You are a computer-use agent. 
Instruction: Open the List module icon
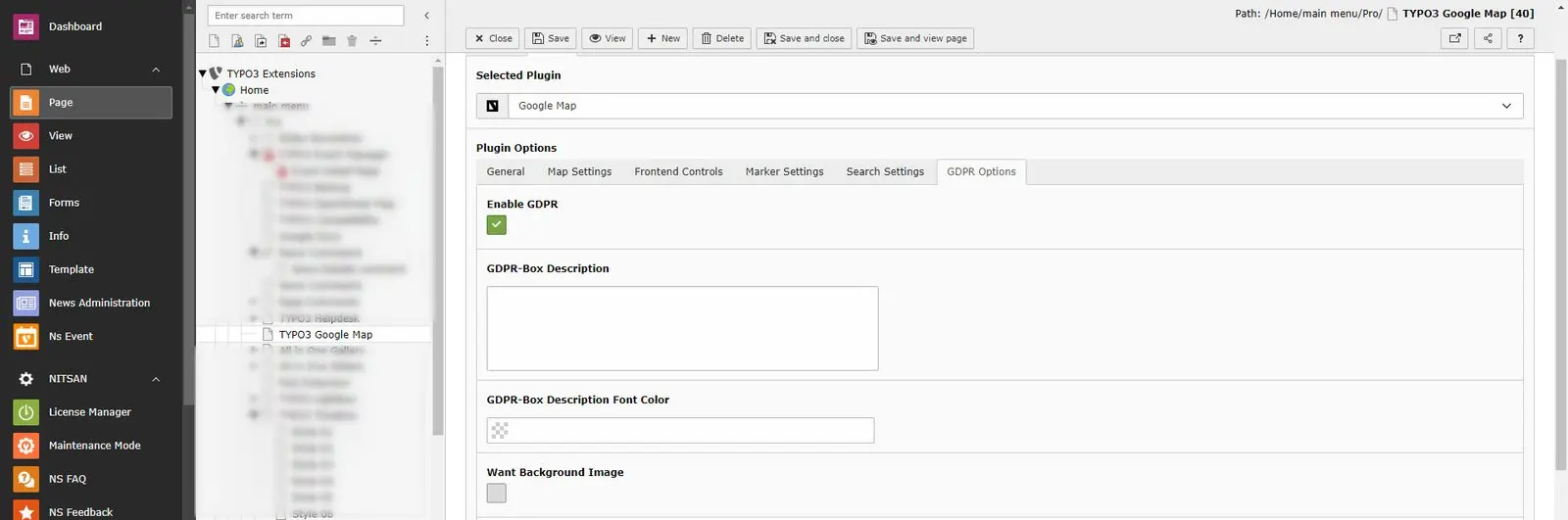[25, 169]
